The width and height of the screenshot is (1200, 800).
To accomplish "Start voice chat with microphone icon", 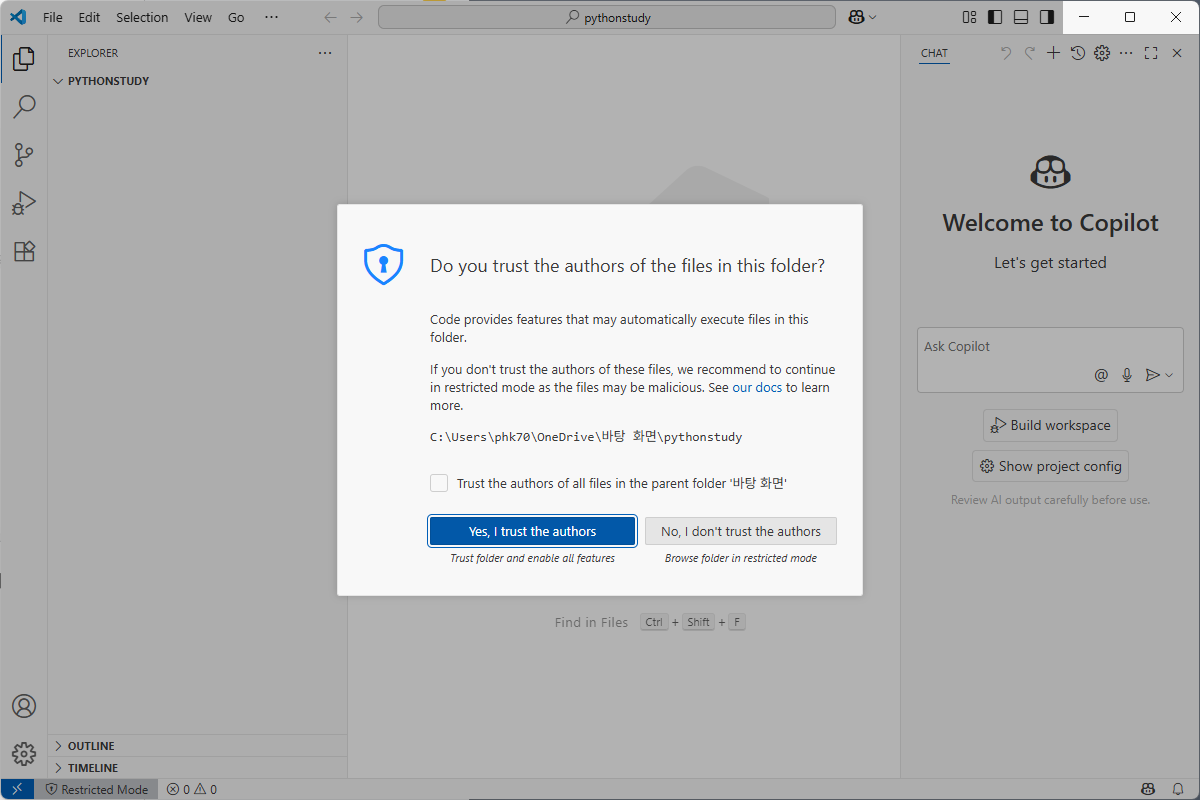I will coord(1127,375).
